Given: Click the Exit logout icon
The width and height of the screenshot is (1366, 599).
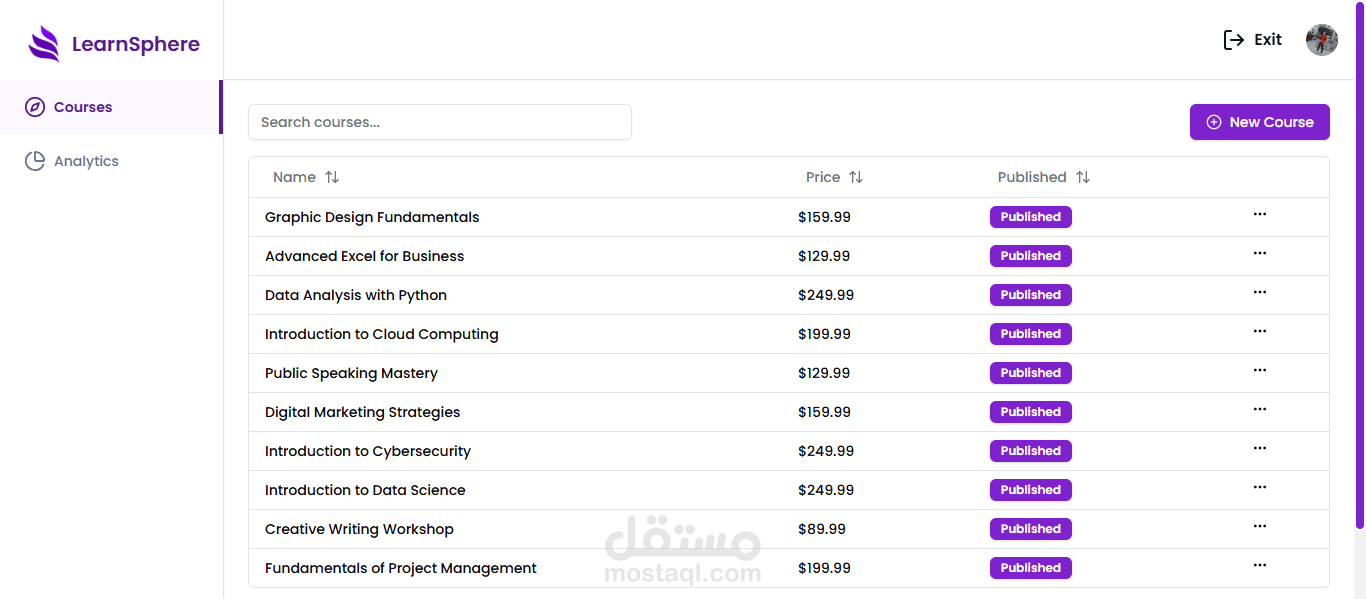Looking at the screenshot, I should pos(1233,40).
